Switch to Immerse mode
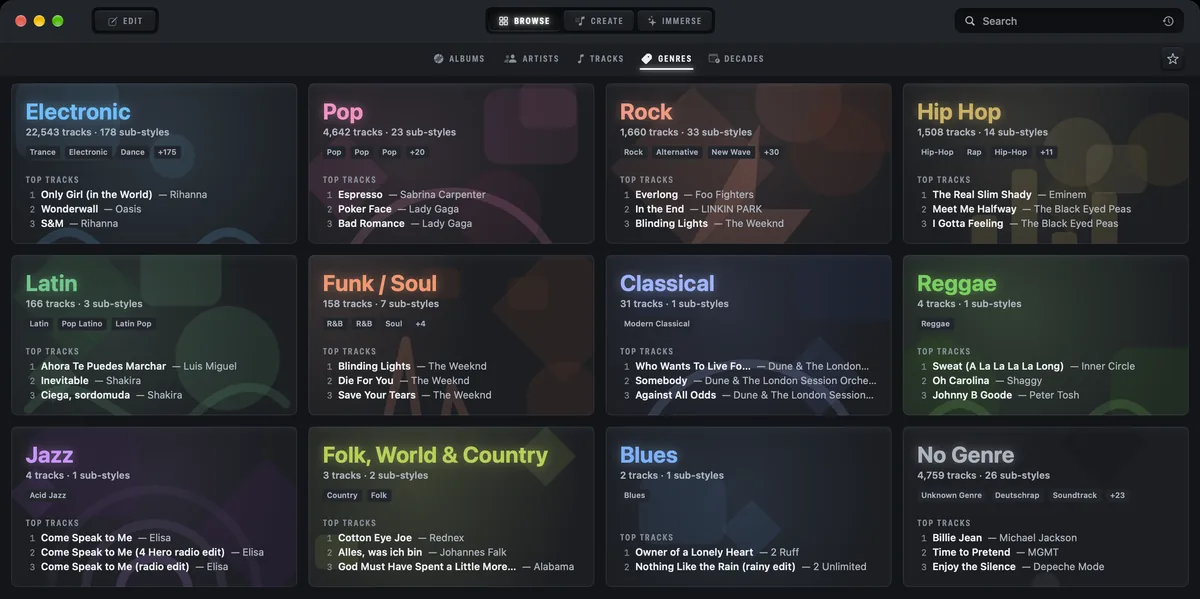Screen dimensions: 1200x599 (675, 21)
